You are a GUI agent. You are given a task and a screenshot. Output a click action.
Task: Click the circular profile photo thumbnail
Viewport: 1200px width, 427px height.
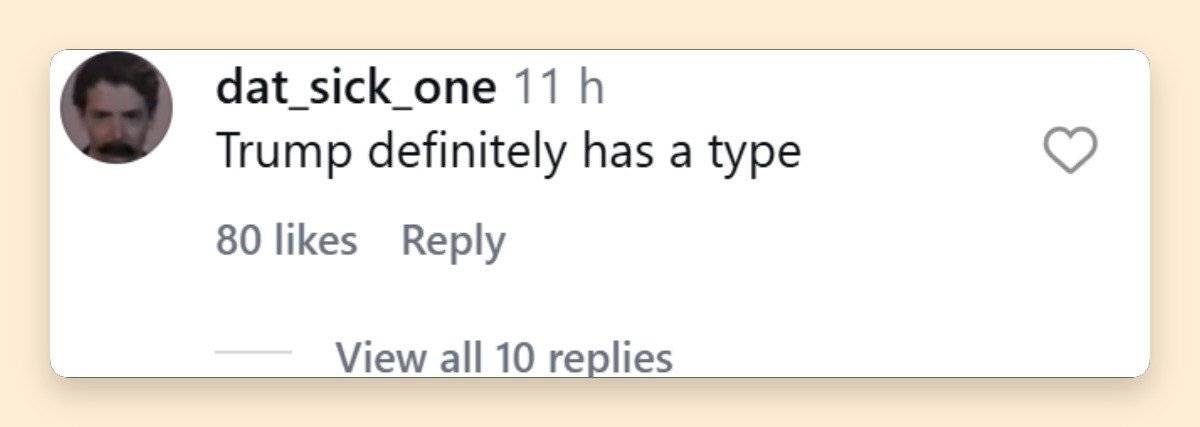click(116, 108)
